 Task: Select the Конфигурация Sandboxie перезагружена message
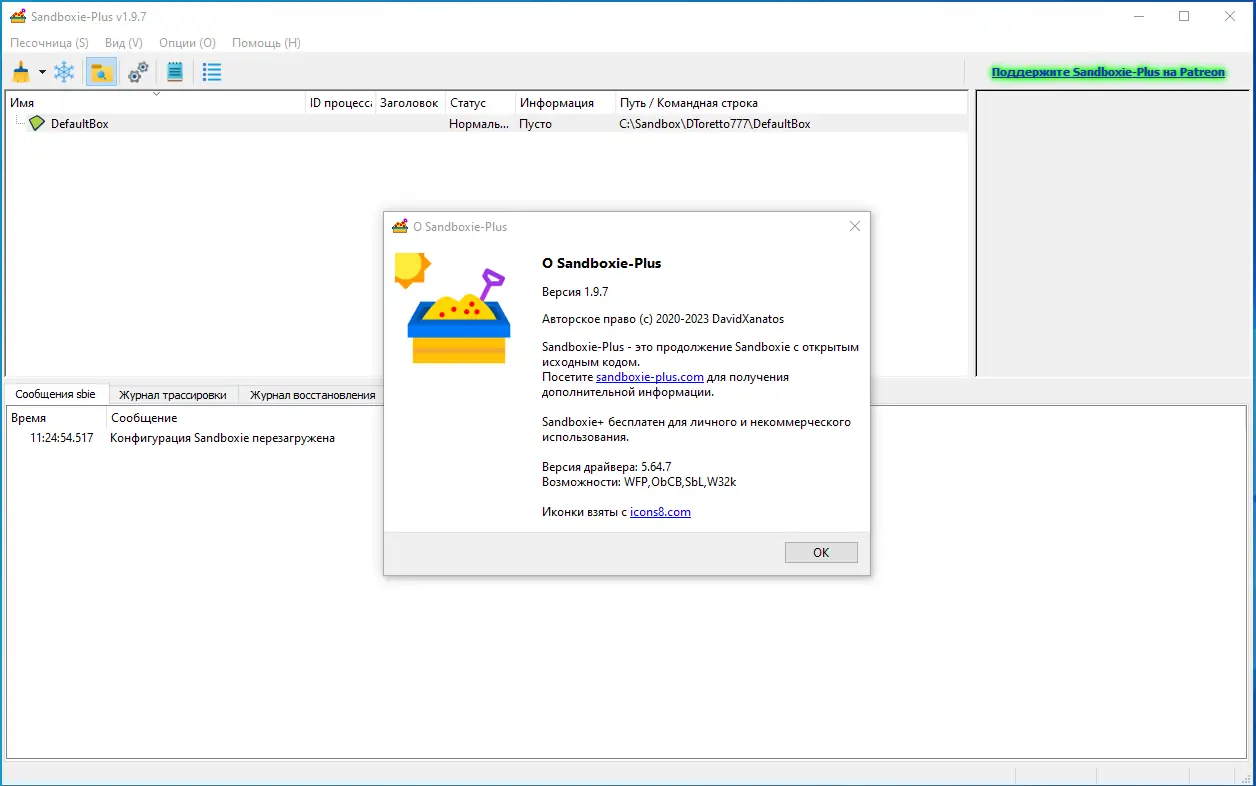pos(222,438)
